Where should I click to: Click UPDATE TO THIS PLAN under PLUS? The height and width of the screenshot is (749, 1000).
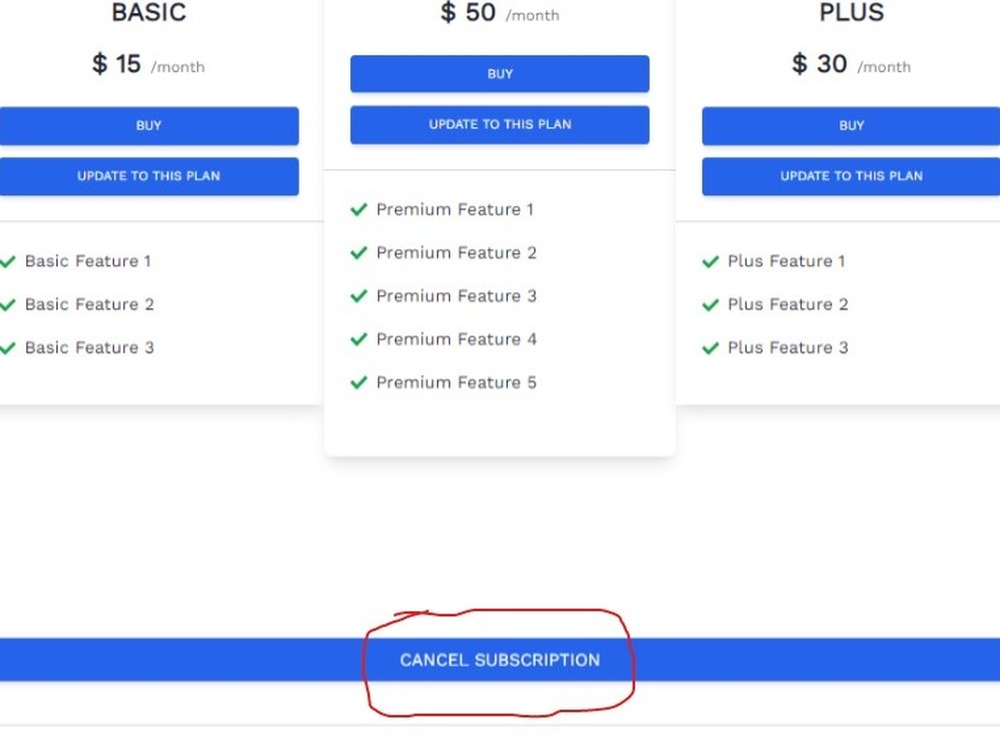click(851, 176)
